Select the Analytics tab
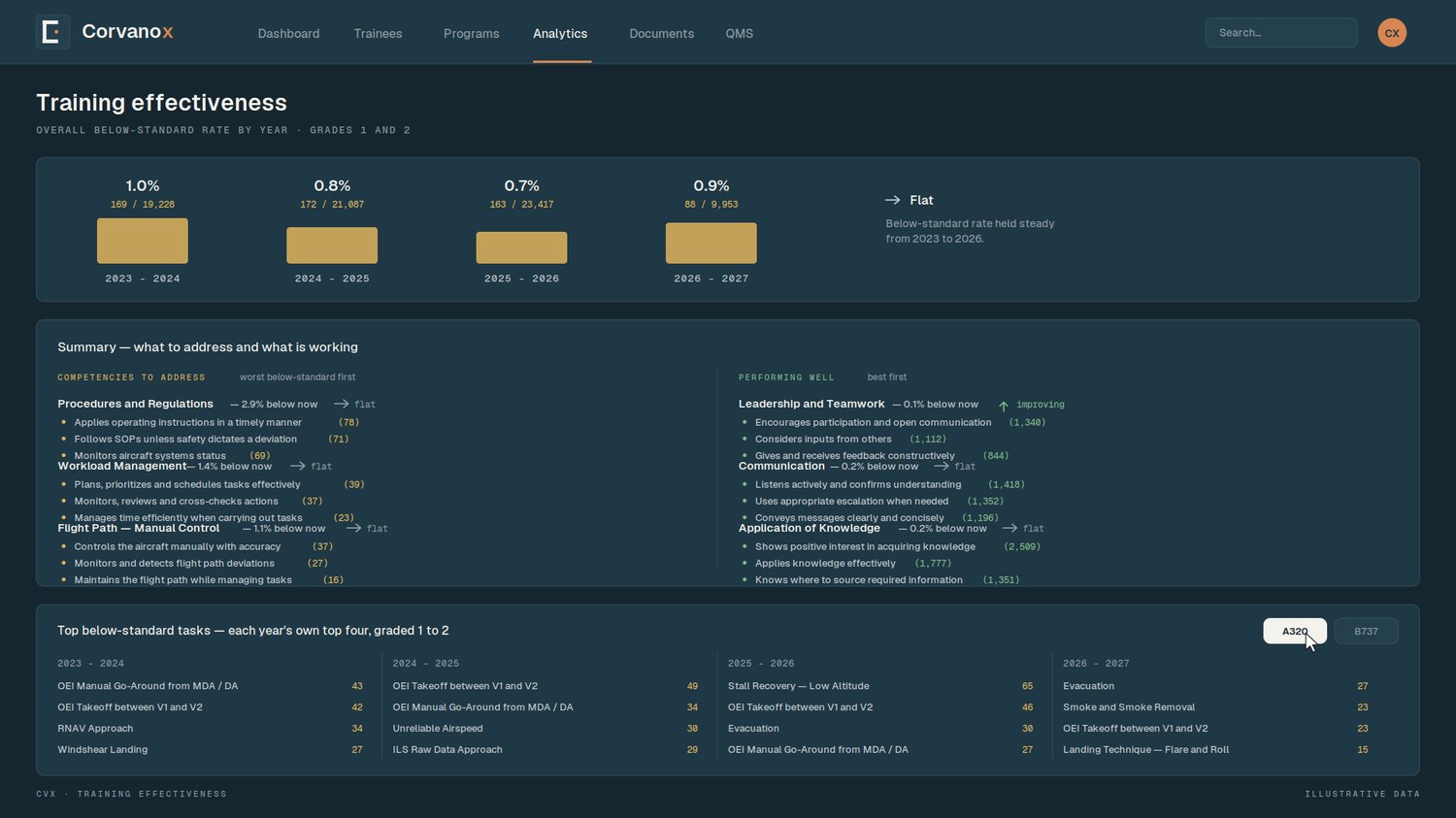 560,33
